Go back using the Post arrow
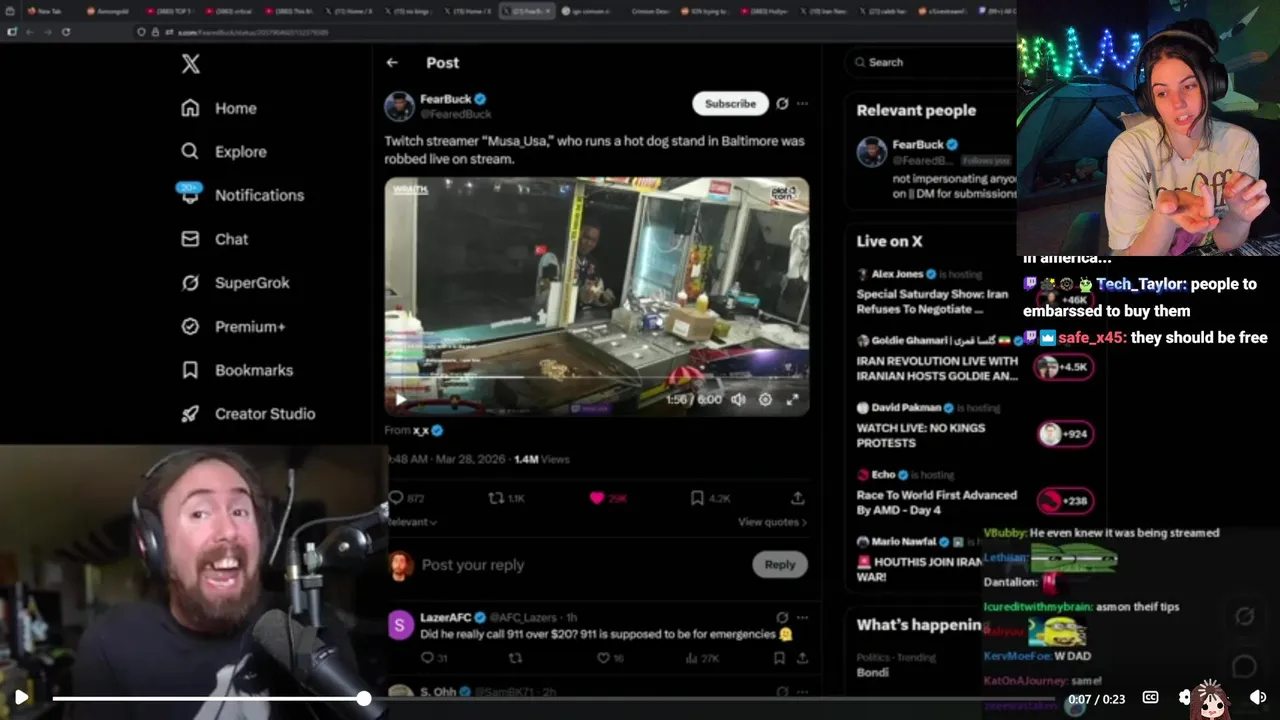1280x720 pixels. pos(392,62)
